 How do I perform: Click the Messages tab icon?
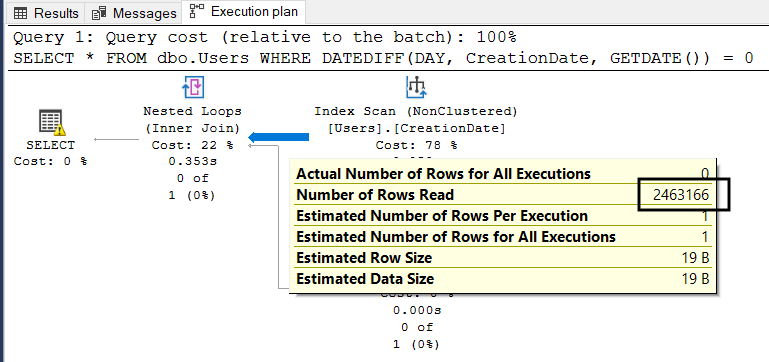click(99, 13)
